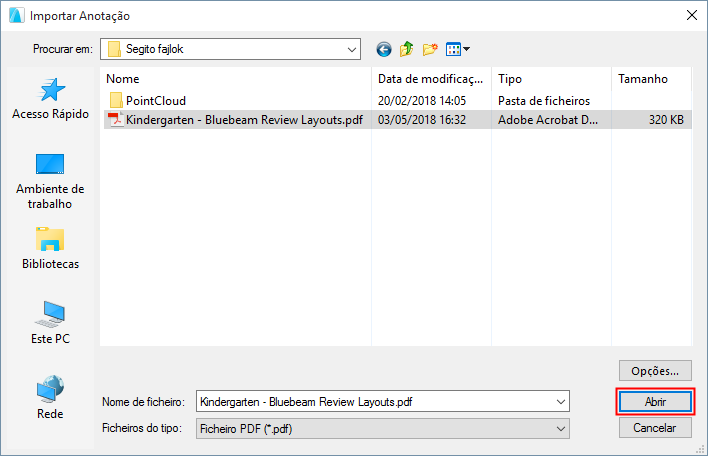Image resolution: width=708 pixels, height=456 pixels.
Task: Go up one folder level
Action: tap(407, 49)
